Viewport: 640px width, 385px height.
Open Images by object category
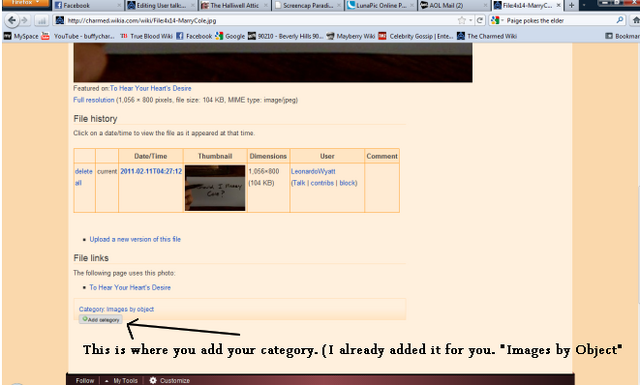pos(130,309)
